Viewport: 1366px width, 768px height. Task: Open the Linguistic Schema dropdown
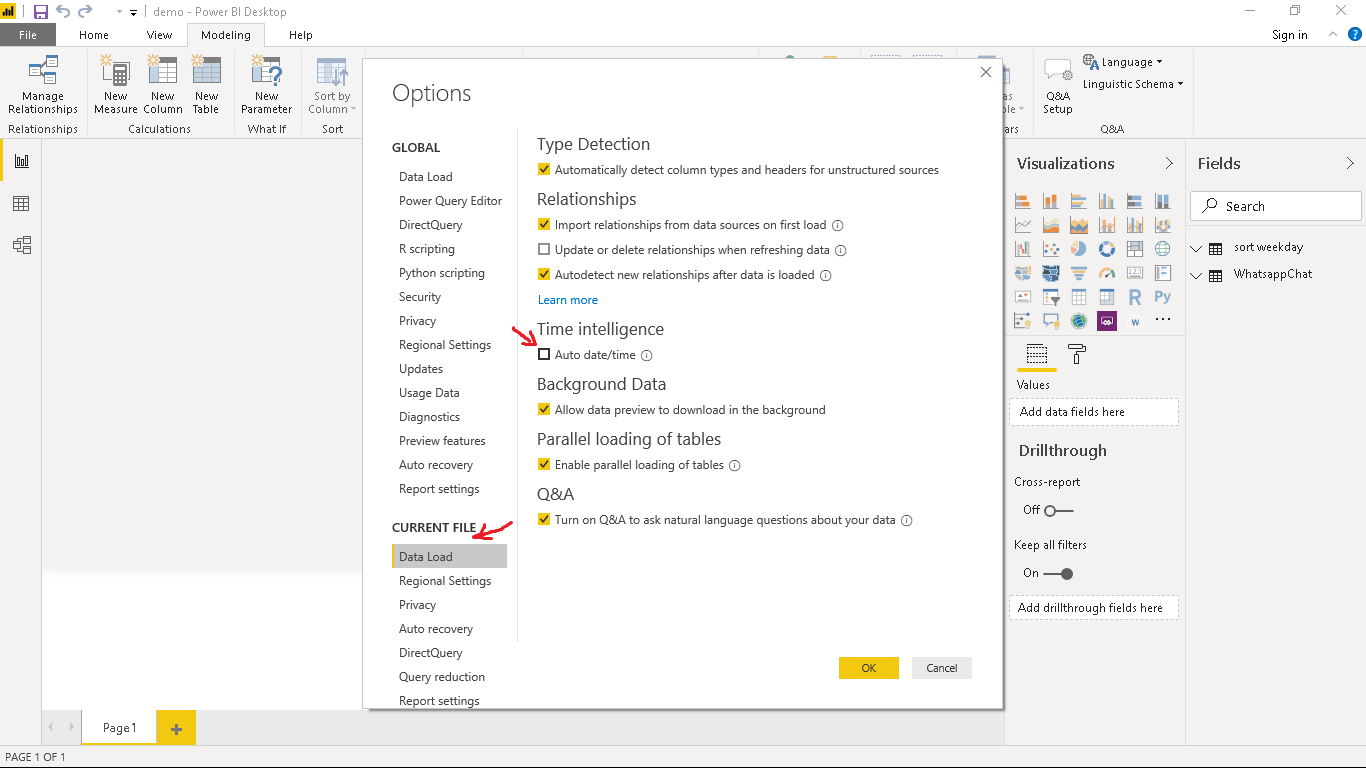(x=1133, y=84)
